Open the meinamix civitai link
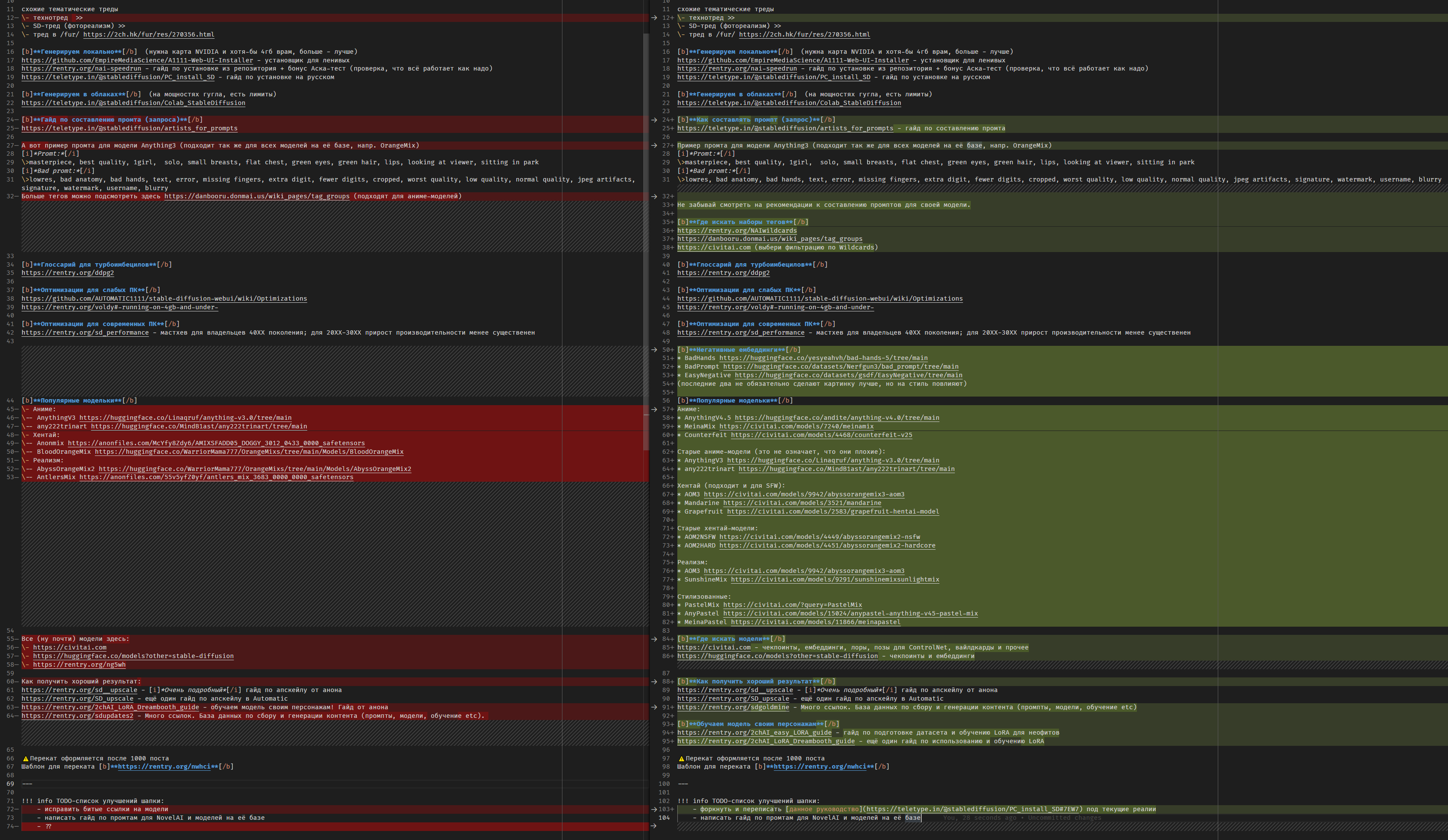The image size is (1448, 840). coord(796,427)
